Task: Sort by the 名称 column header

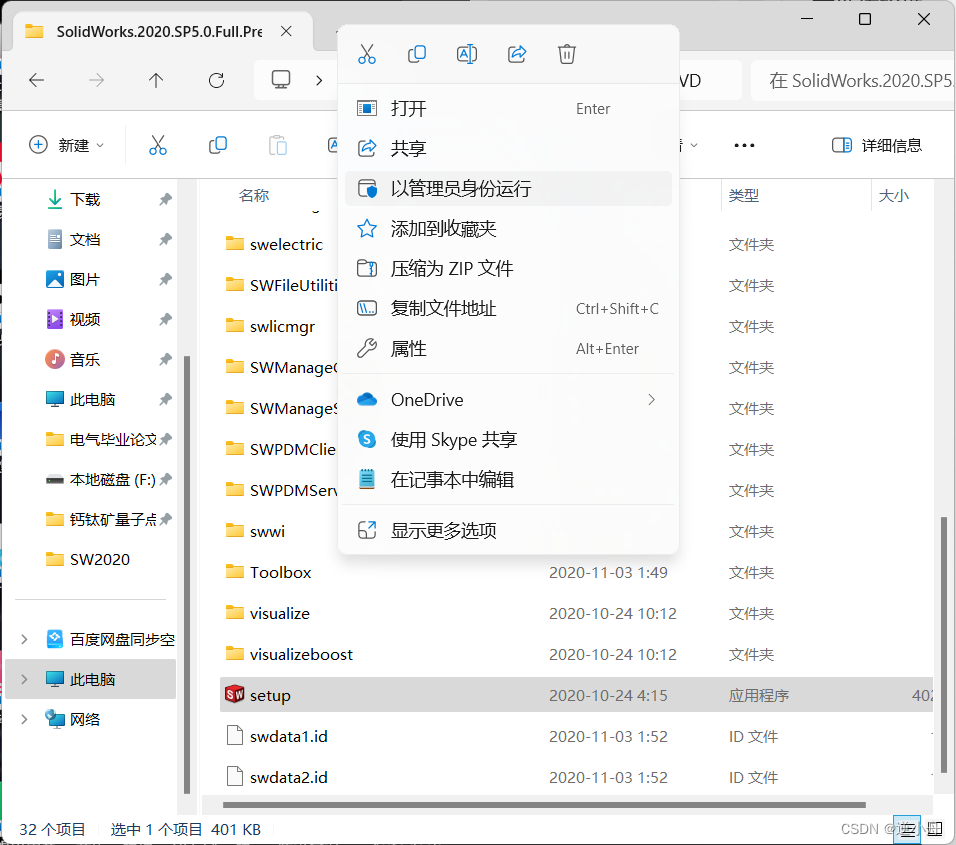Action: point(254,196)
